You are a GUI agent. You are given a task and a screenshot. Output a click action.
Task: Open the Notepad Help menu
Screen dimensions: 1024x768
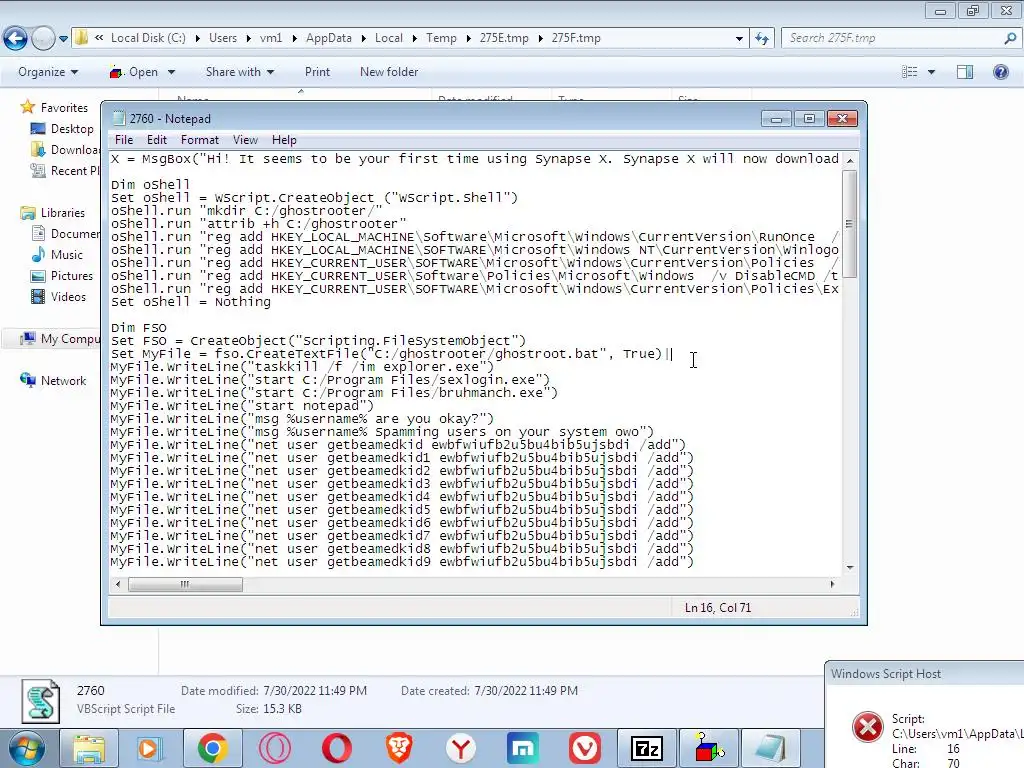(x=284, y=140)
